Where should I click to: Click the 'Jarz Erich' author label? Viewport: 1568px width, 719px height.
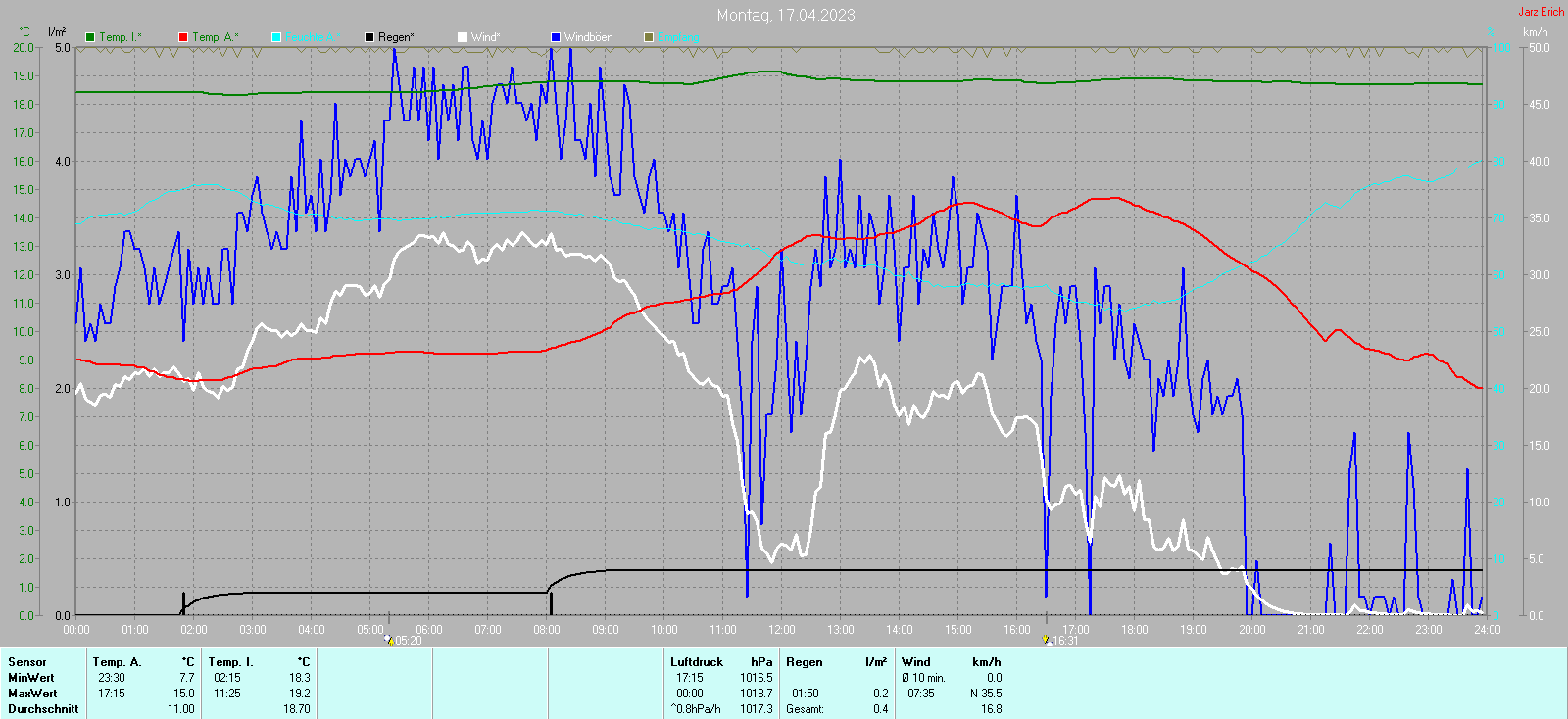[1542, 12]
